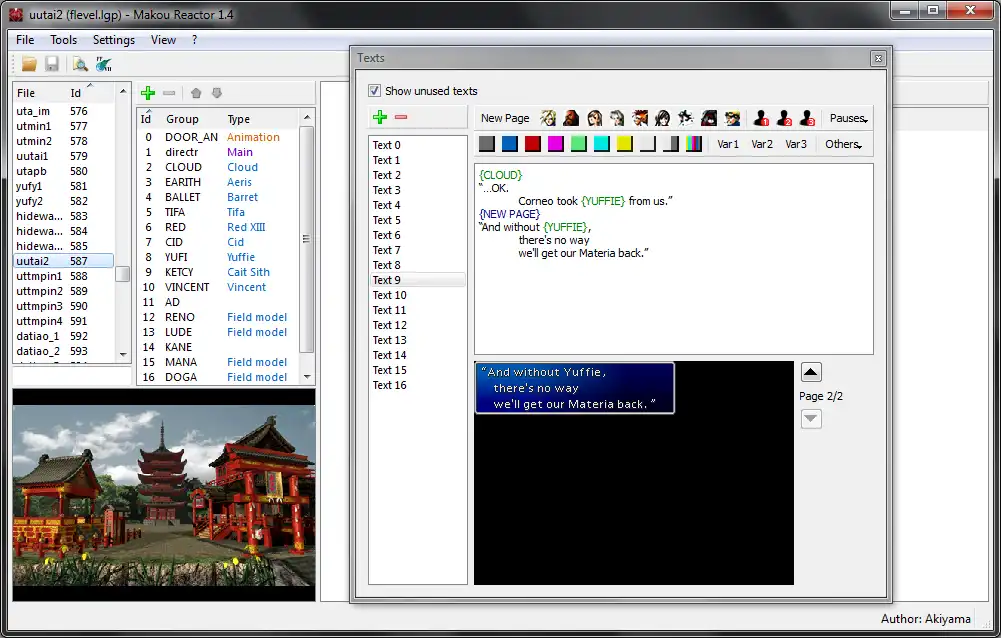Open the Settings menu

click(x=114, y=40)
